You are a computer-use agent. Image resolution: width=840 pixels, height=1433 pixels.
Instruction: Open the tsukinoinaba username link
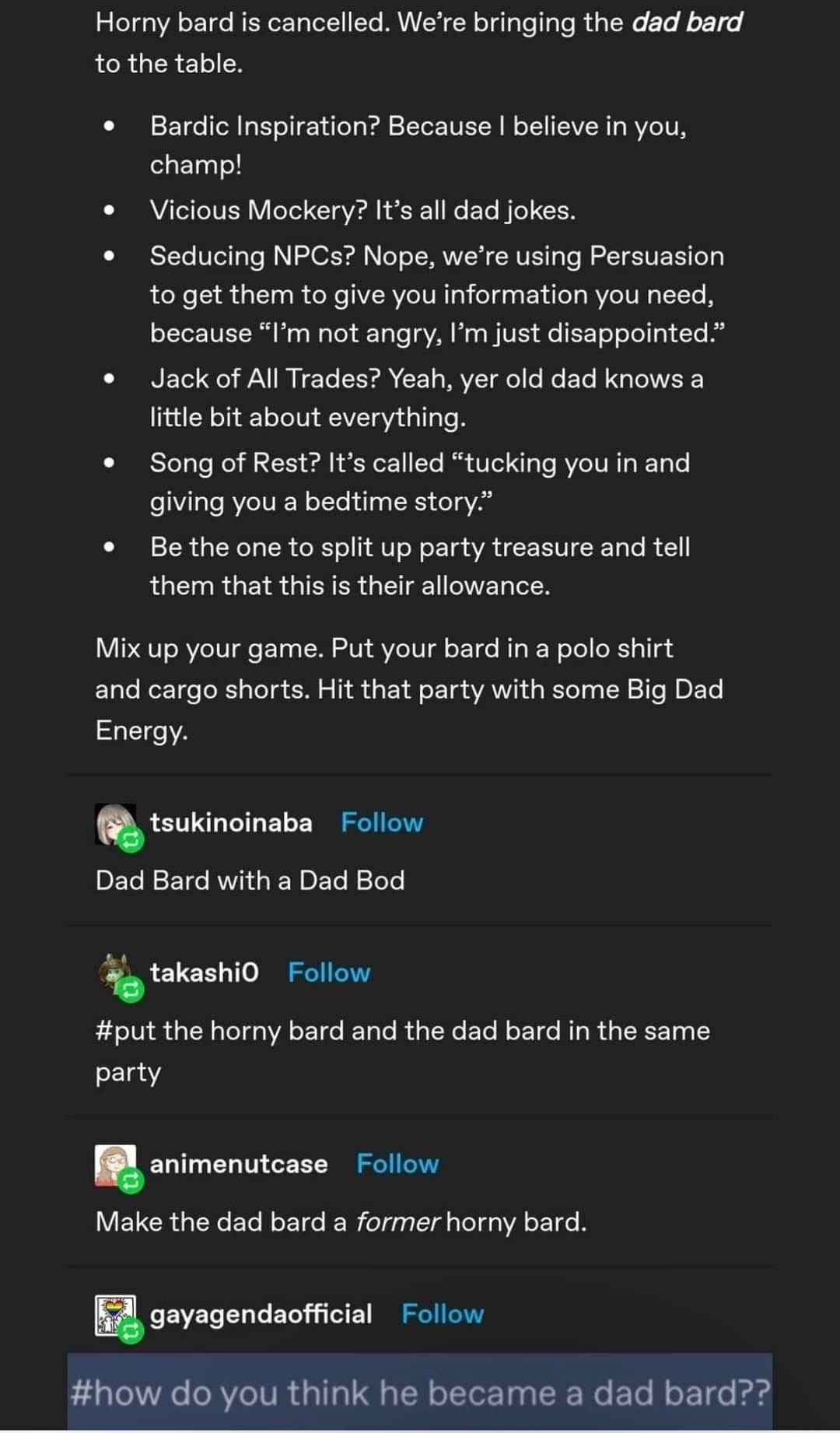(x=231, y=822)
